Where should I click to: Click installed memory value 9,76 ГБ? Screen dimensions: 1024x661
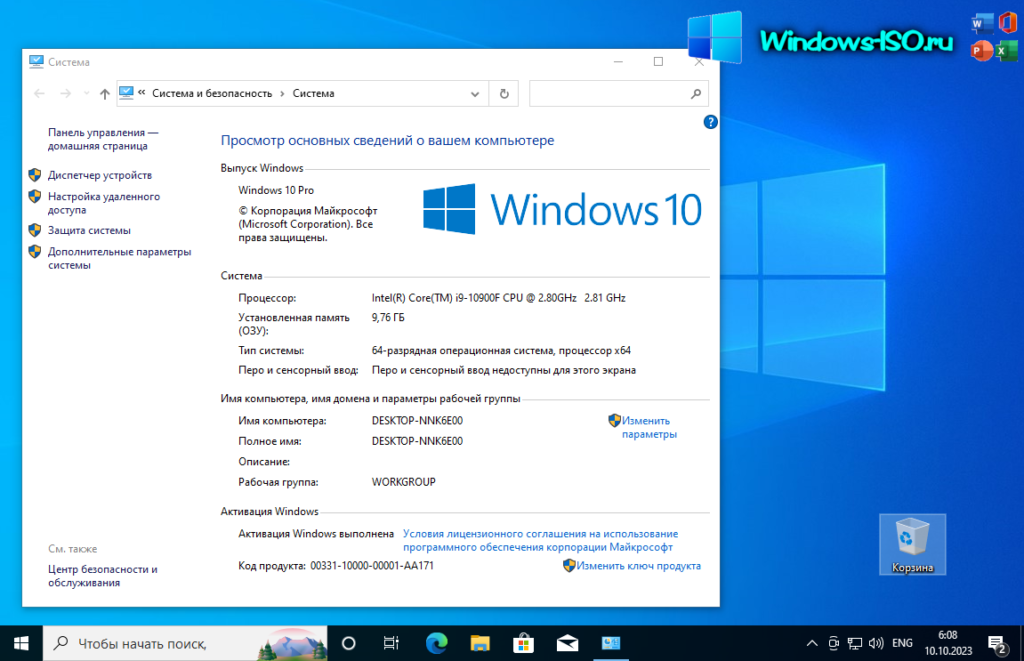coord(388,317)
